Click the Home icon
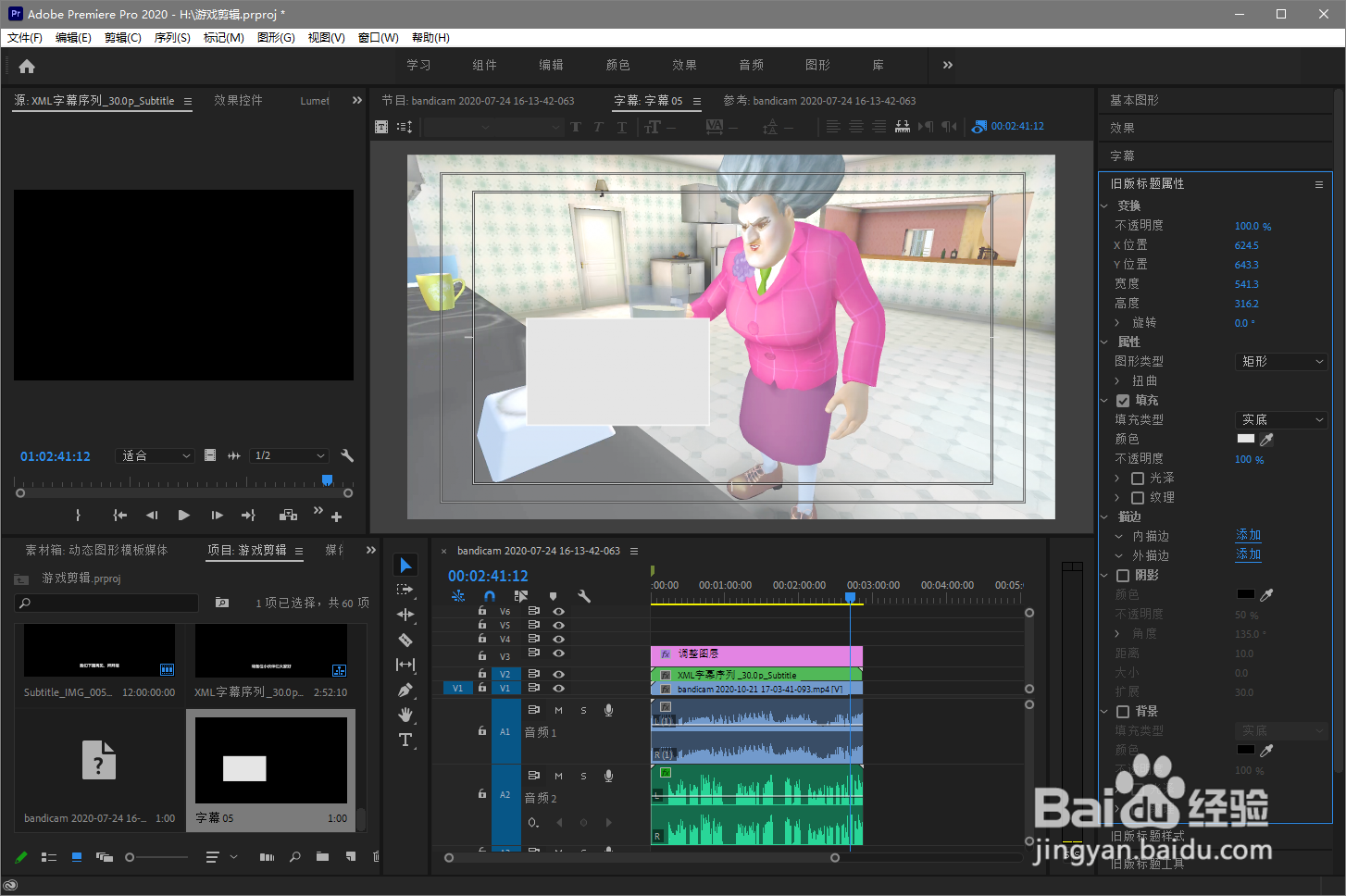Image resolution: width=1346 pixels, height=896 pixels. pyautogui.click(x=27, y=66)
